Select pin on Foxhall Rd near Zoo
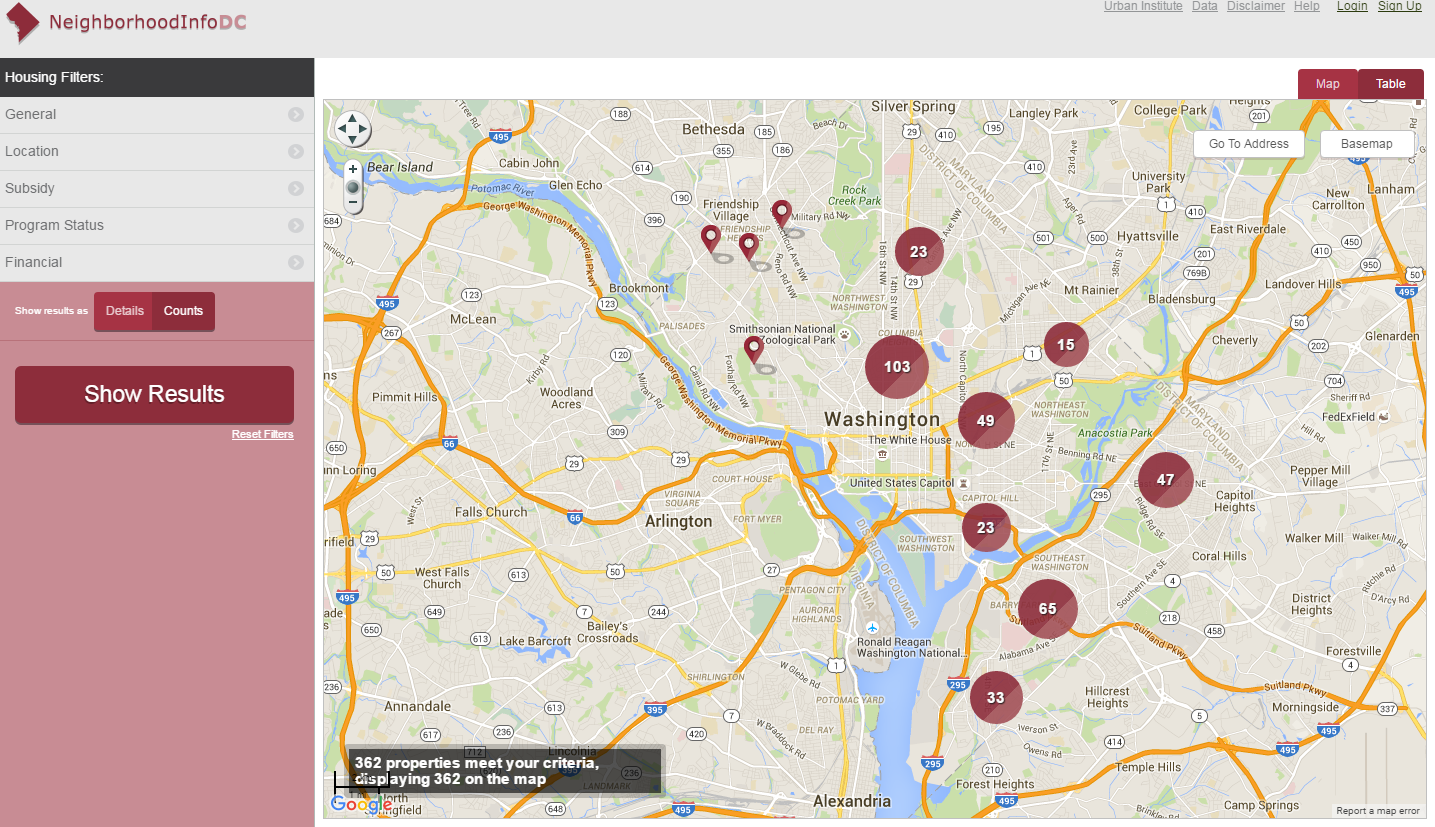This screenshot has width=1435, height=827. pos(753,350)
